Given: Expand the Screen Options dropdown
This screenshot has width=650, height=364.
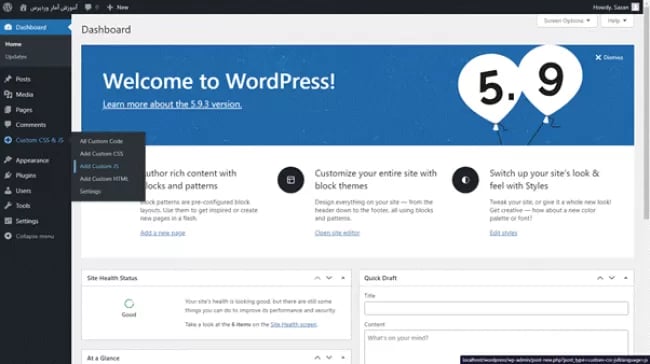Looking at the screenshot, I should [567, 21].
